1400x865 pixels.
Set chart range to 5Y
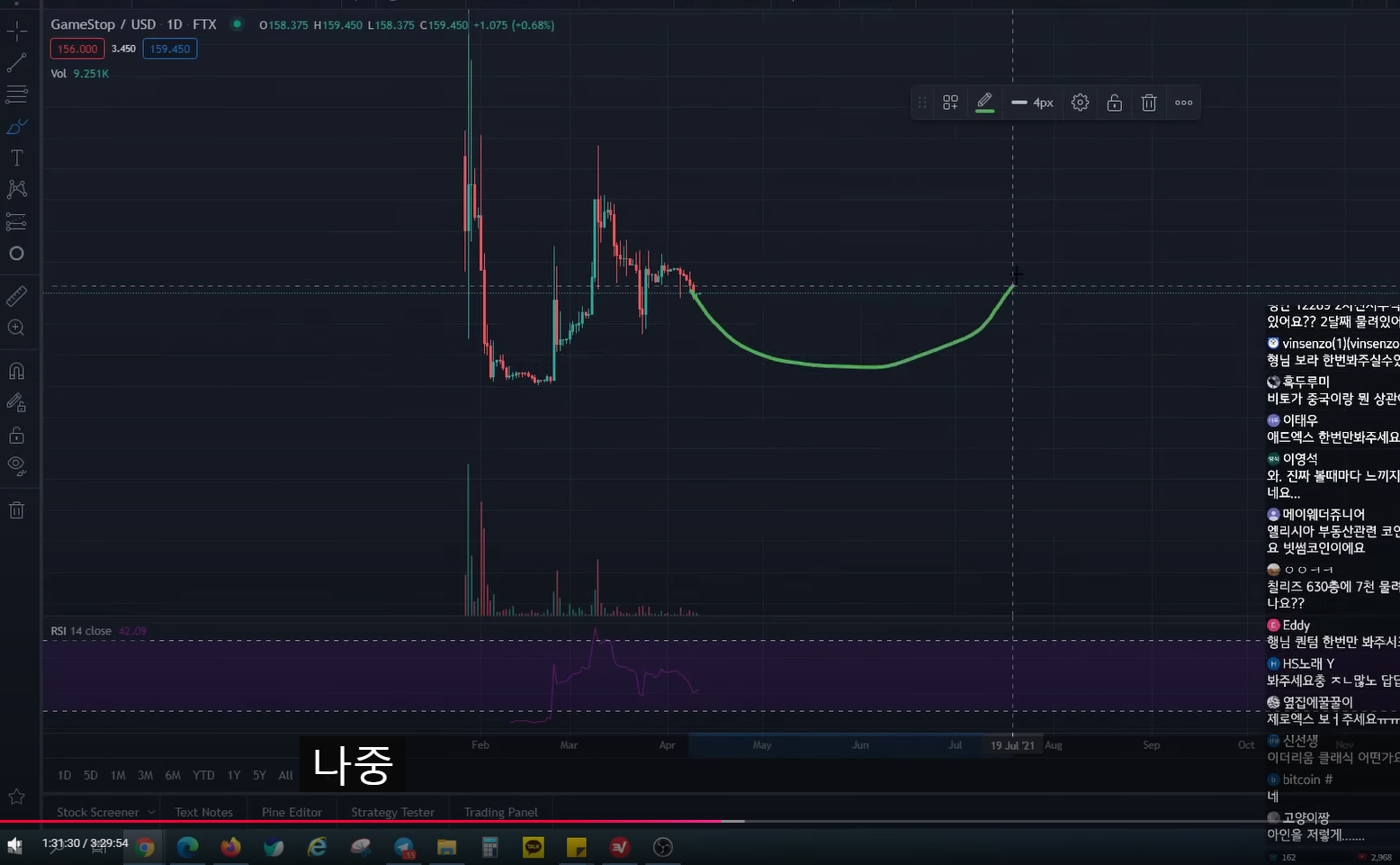(x=259, y=775)
